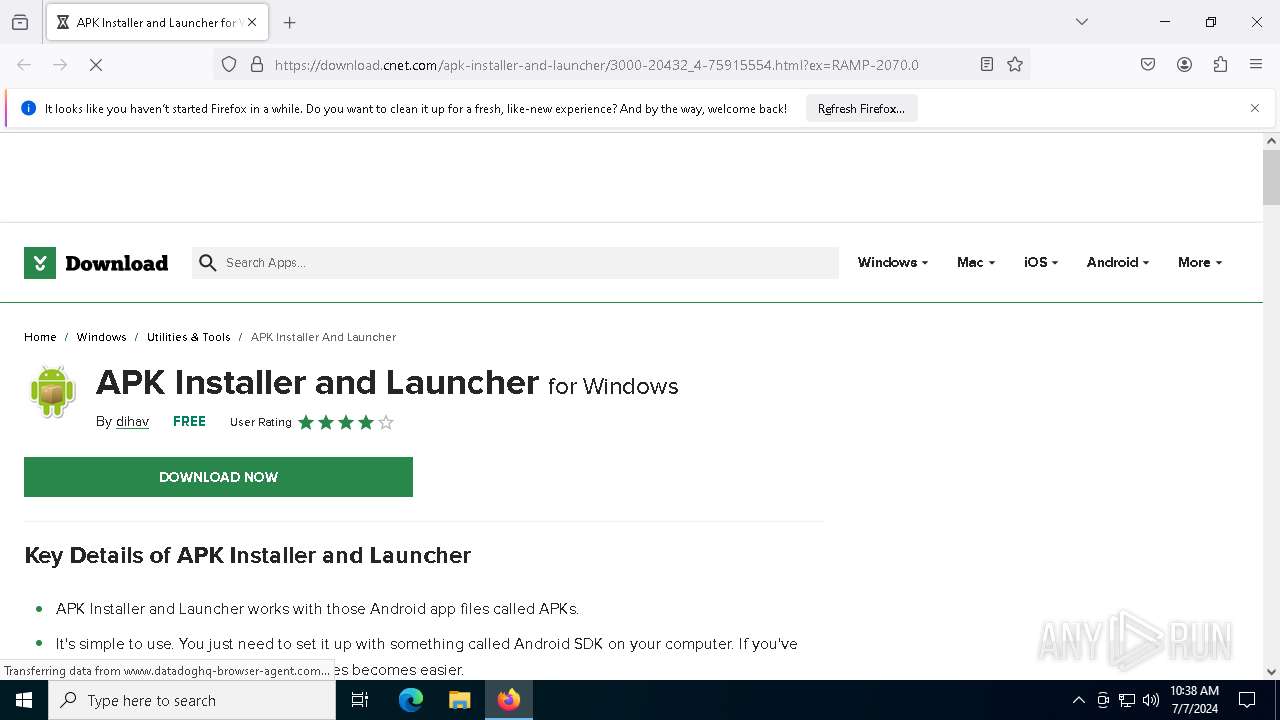Image resolution: width=1280 pixels, height=720 pixels.
Task: Open the volume speaker tray icon
Action: (1151, 700)
